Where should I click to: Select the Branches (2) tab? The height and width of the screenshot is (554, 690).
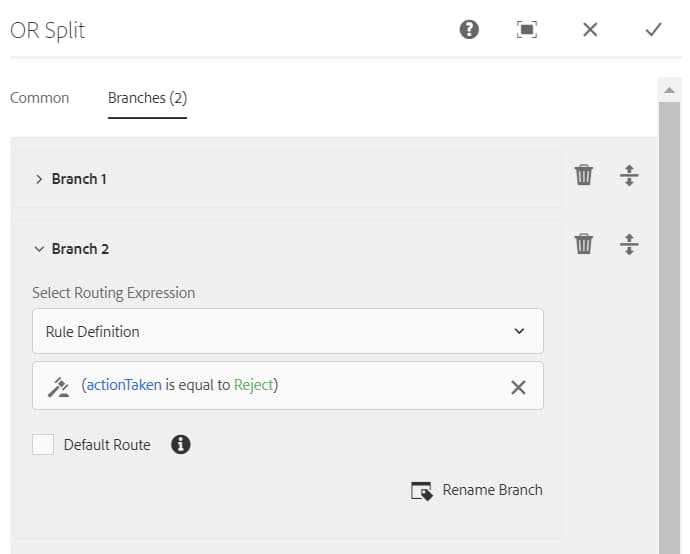[147, 98]
